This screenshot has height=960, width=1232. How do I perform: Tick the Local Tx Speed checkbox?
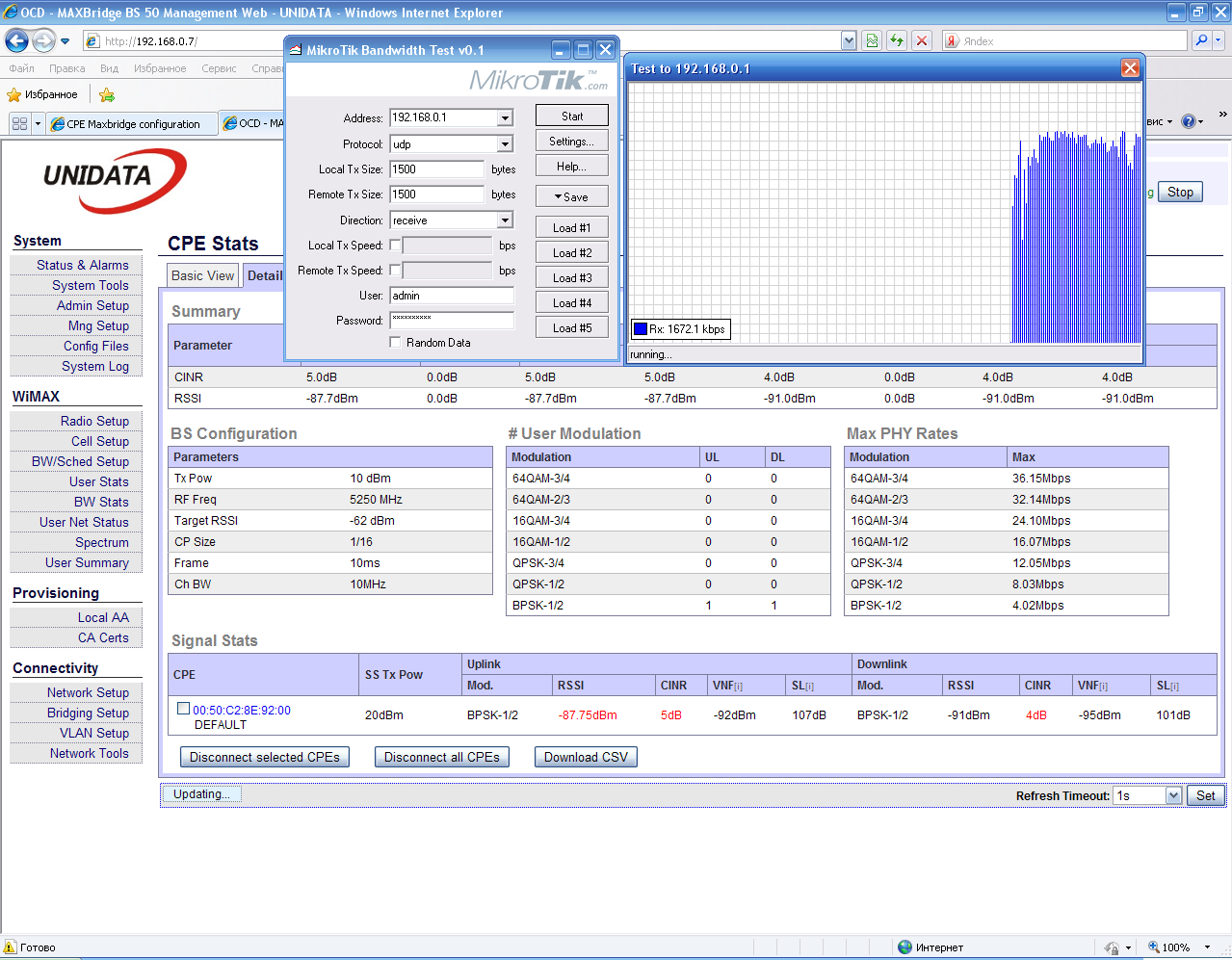tap(395, 246)
